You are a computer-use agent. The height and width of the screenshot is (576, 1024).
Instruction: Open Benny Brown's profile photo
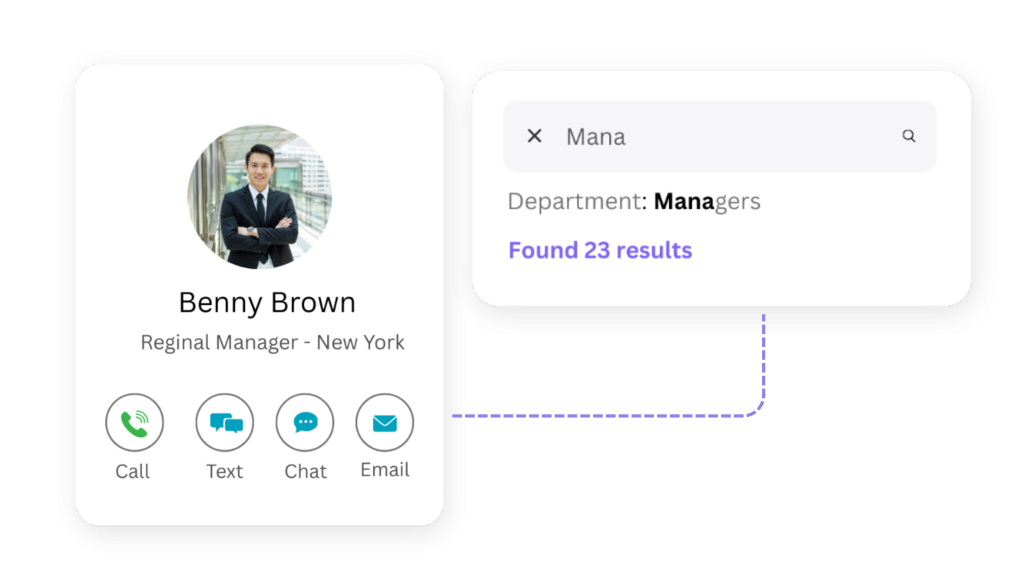pyautogui.click(x=259, y=197)
